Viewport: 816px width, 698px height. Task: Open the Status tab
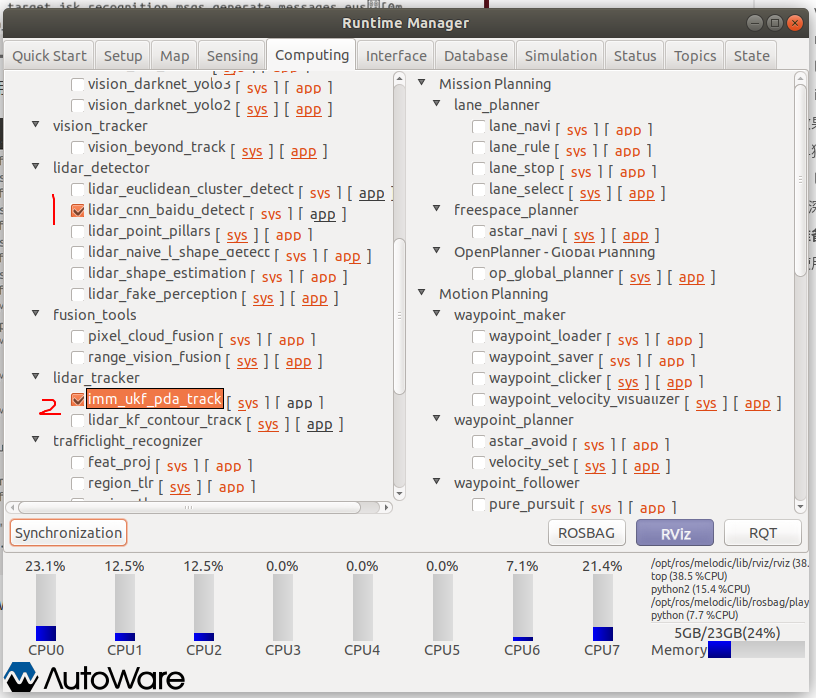point(635,56)
